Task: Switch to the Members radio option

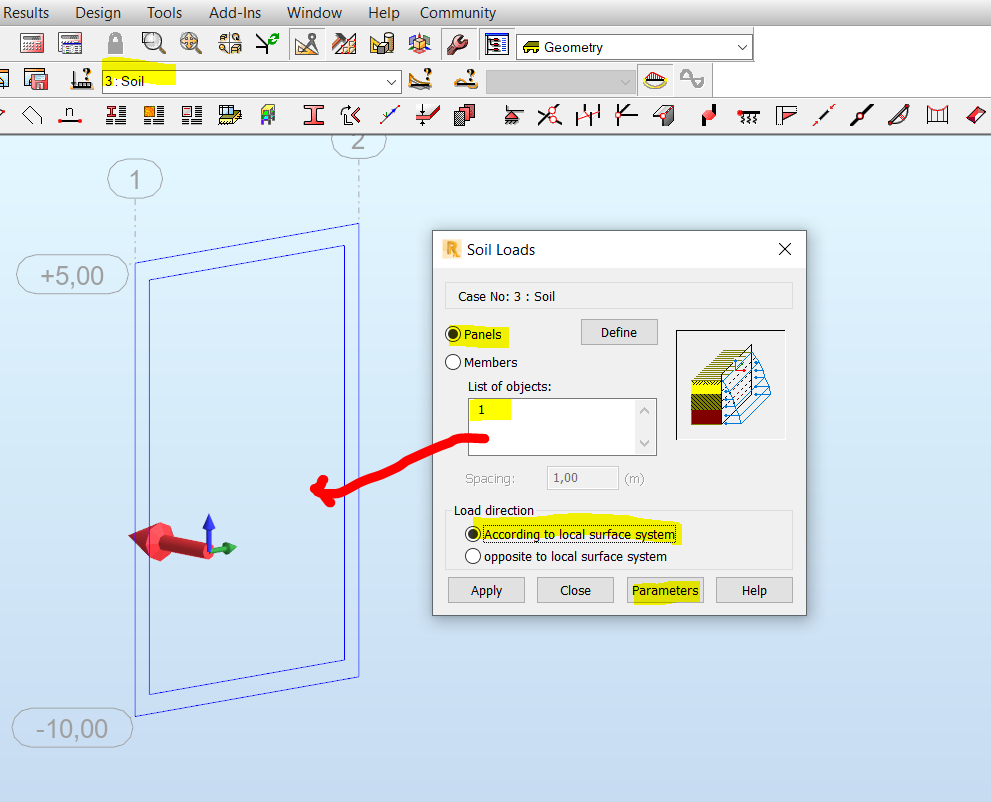Action: 452,362
